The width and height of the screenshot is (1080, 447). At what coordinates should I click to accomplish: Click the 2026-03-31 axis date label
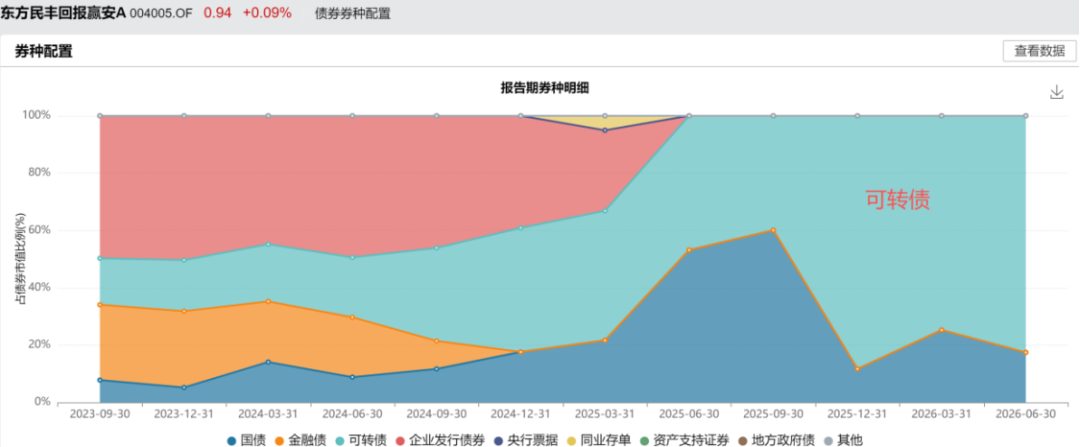(x=941, y=414)
